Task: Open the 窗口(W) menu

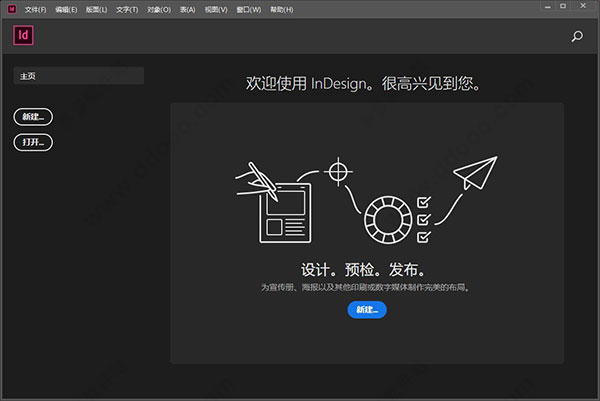Action: (x=248, y=10)
